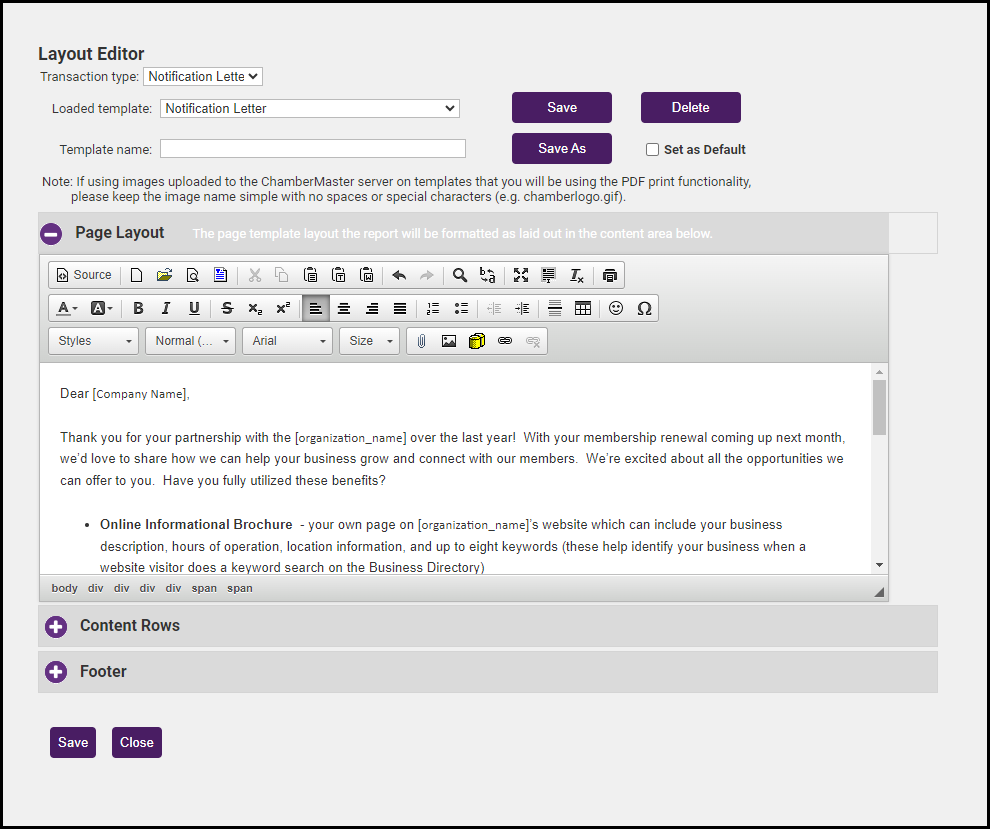Viewport: 990px width, 829px height.
Task: Check the Set as Default checkbox
Action: (x=652, y=150)
